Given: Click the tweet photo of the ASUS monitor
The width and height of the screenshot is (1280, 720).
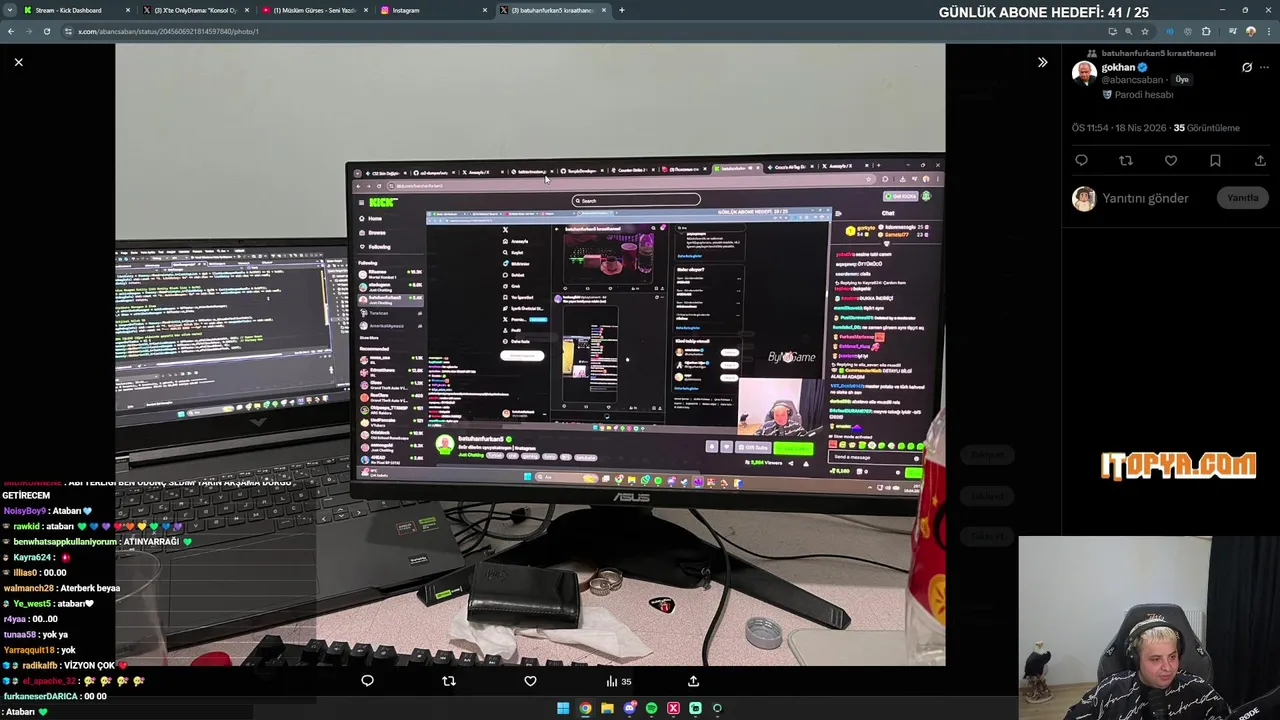Looking at the screenshot, I should tap(530, 354).
